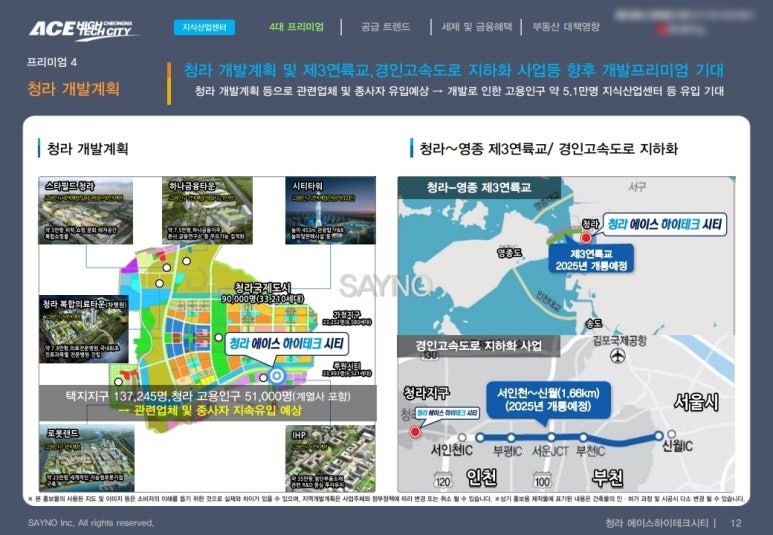Click the 부천 label on map
773x535 pixels.
point(608,477)
